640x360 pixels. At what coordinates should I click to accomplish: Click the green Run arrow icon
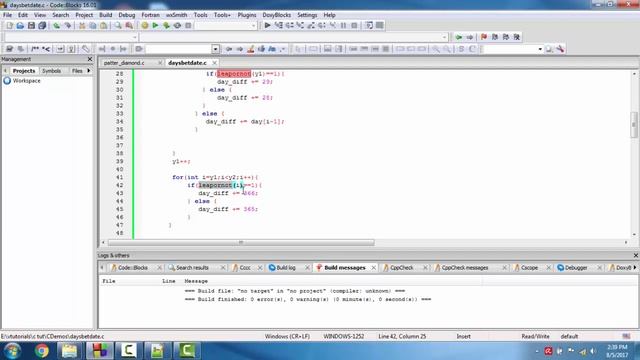155,25
